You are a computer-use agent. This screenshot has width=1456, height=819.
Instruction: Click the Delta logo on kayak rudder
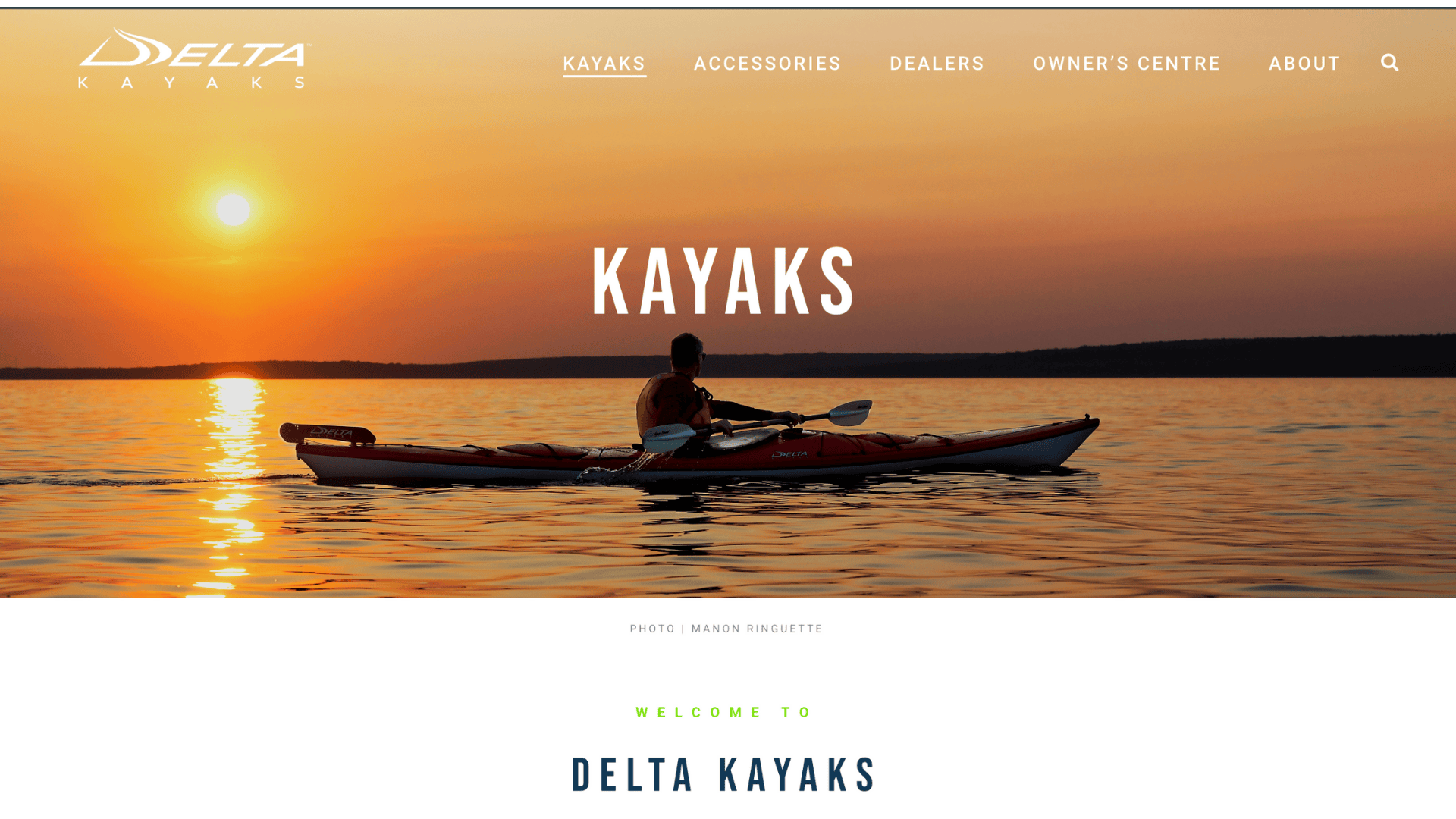tap(331, 433)
